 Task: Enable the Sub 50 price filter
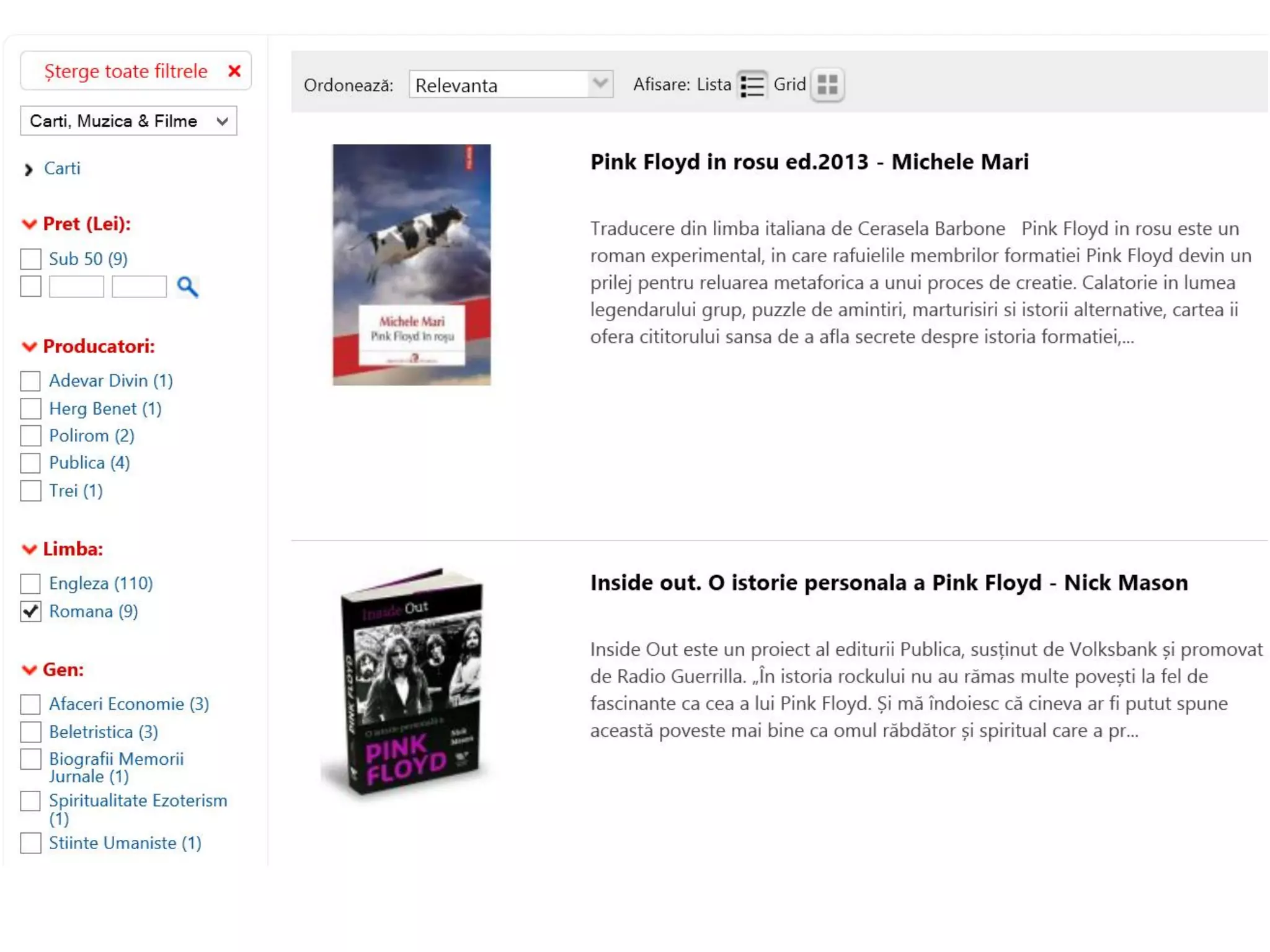pos(30,258)
